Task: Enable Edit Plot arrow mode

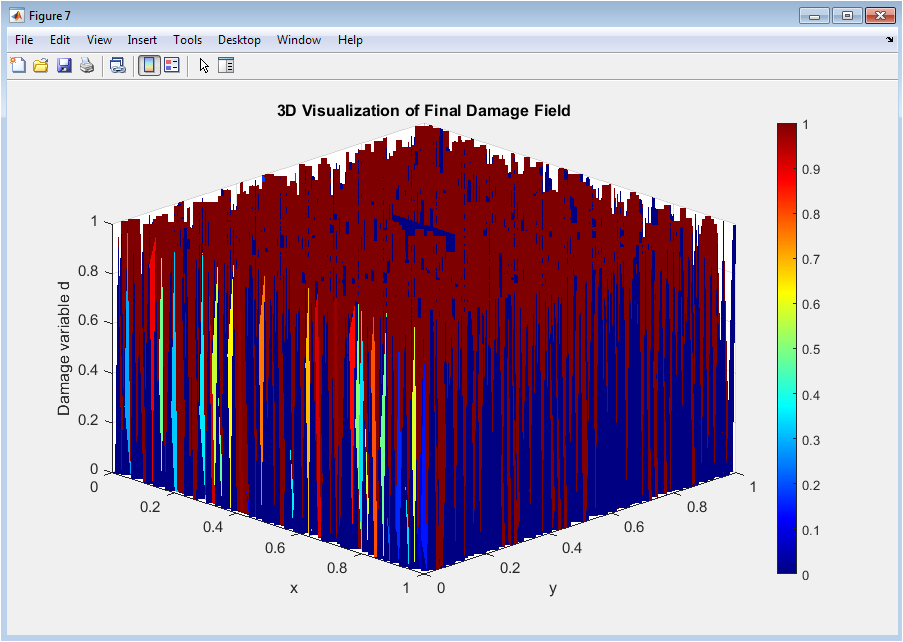Action: (x=204, y=66)
